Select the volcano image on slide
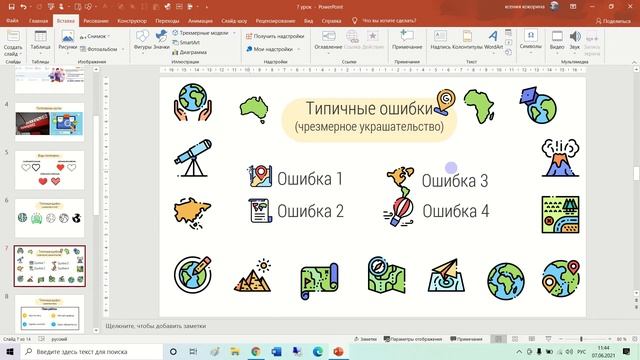The image size is (640, 360). click(560, 158)
